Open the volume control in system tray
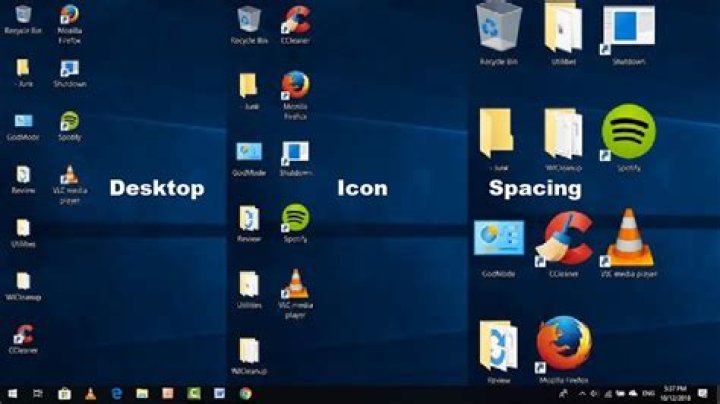The image size is (720, 404). pos(594,394)
